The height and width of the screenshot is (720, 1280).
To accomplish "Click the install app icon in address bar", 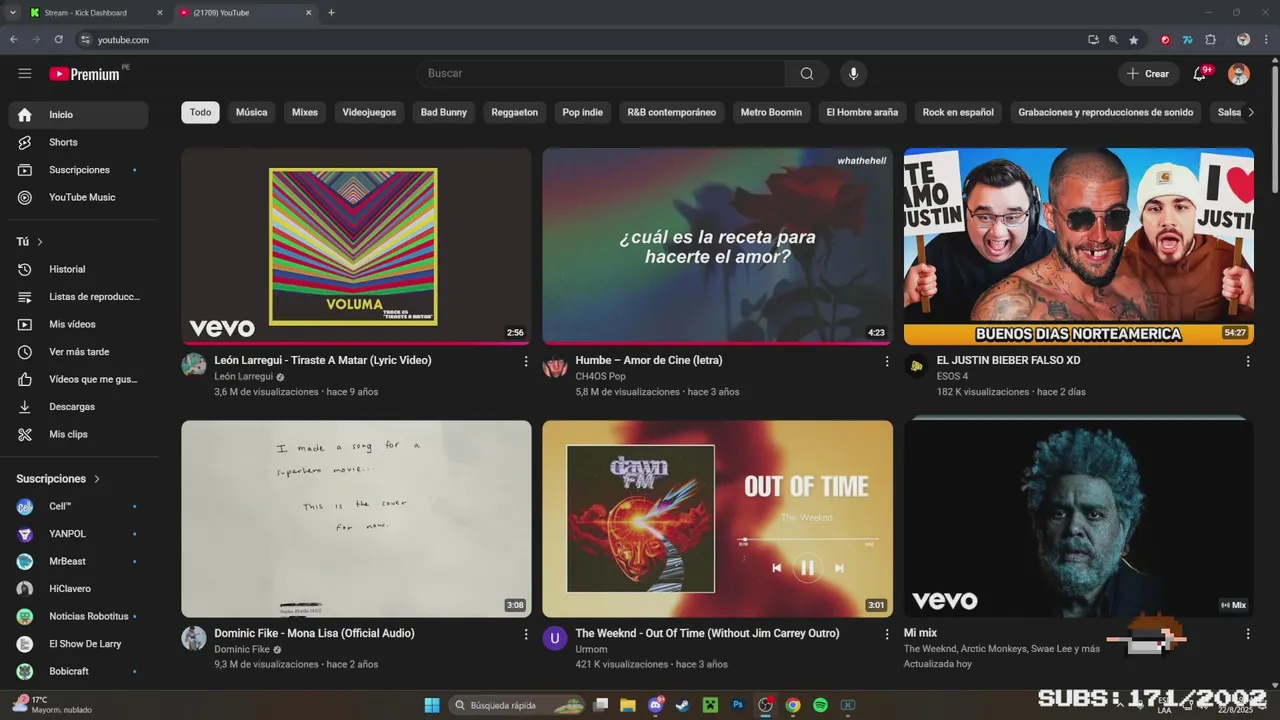I will (1093, 40).
